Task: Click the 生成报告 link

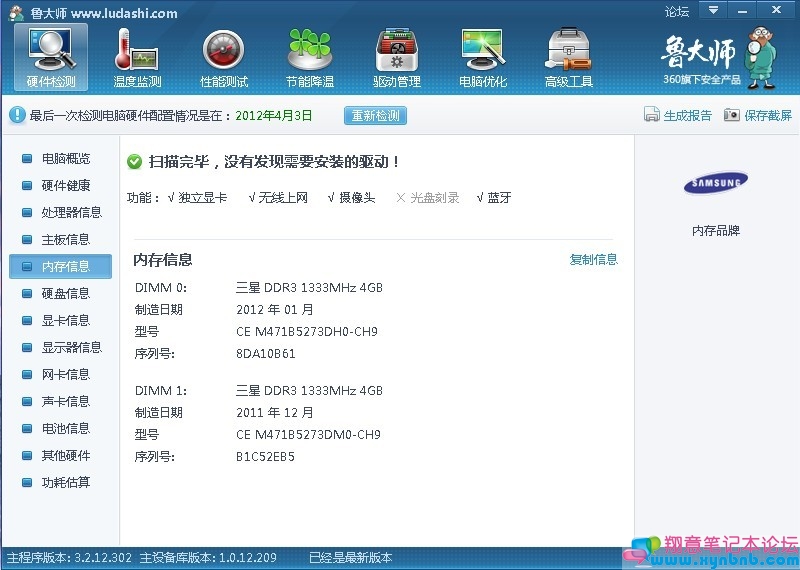Action: pos(687,115)
